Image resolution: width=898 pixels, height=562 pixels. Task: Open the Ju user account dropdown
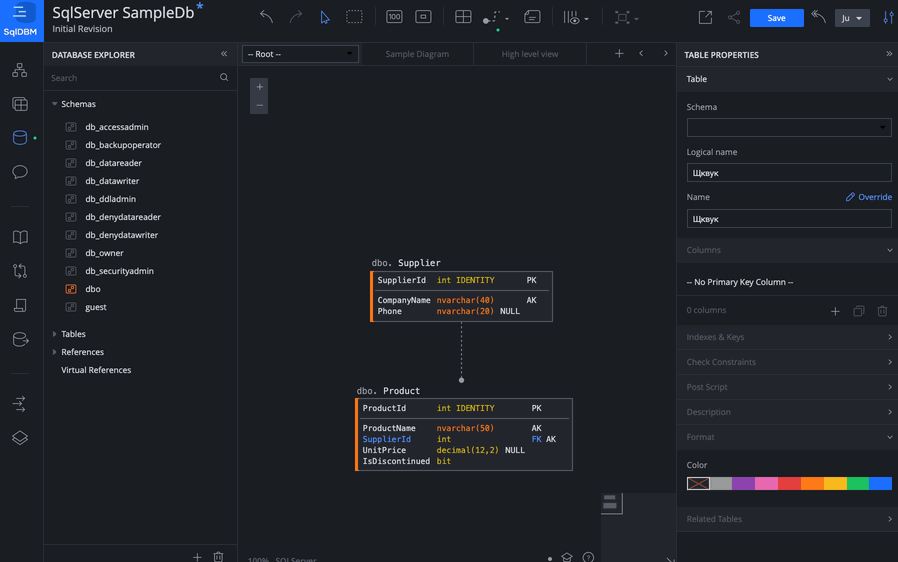[x=852, y=18]
